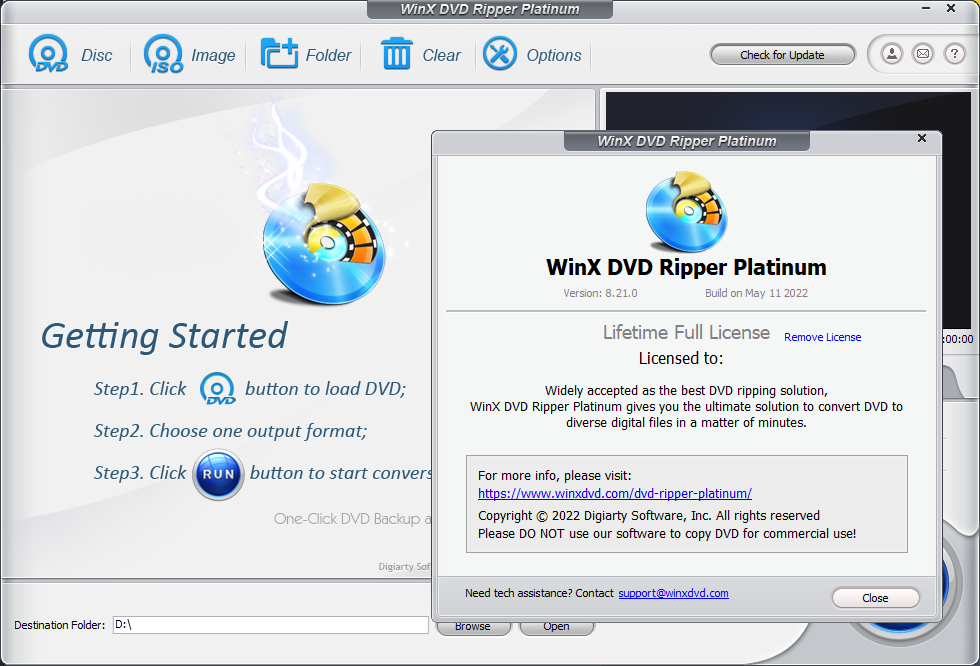Click the Open button near destination folder
Screen dimensions: 980x666
pos(556,627)
